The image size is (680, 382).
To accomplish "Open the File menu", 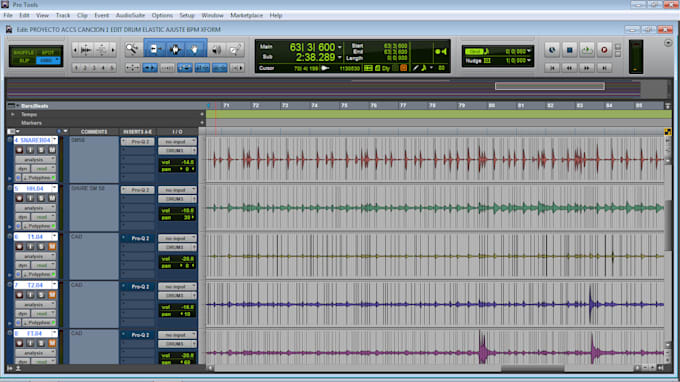I will pos(8,15).
